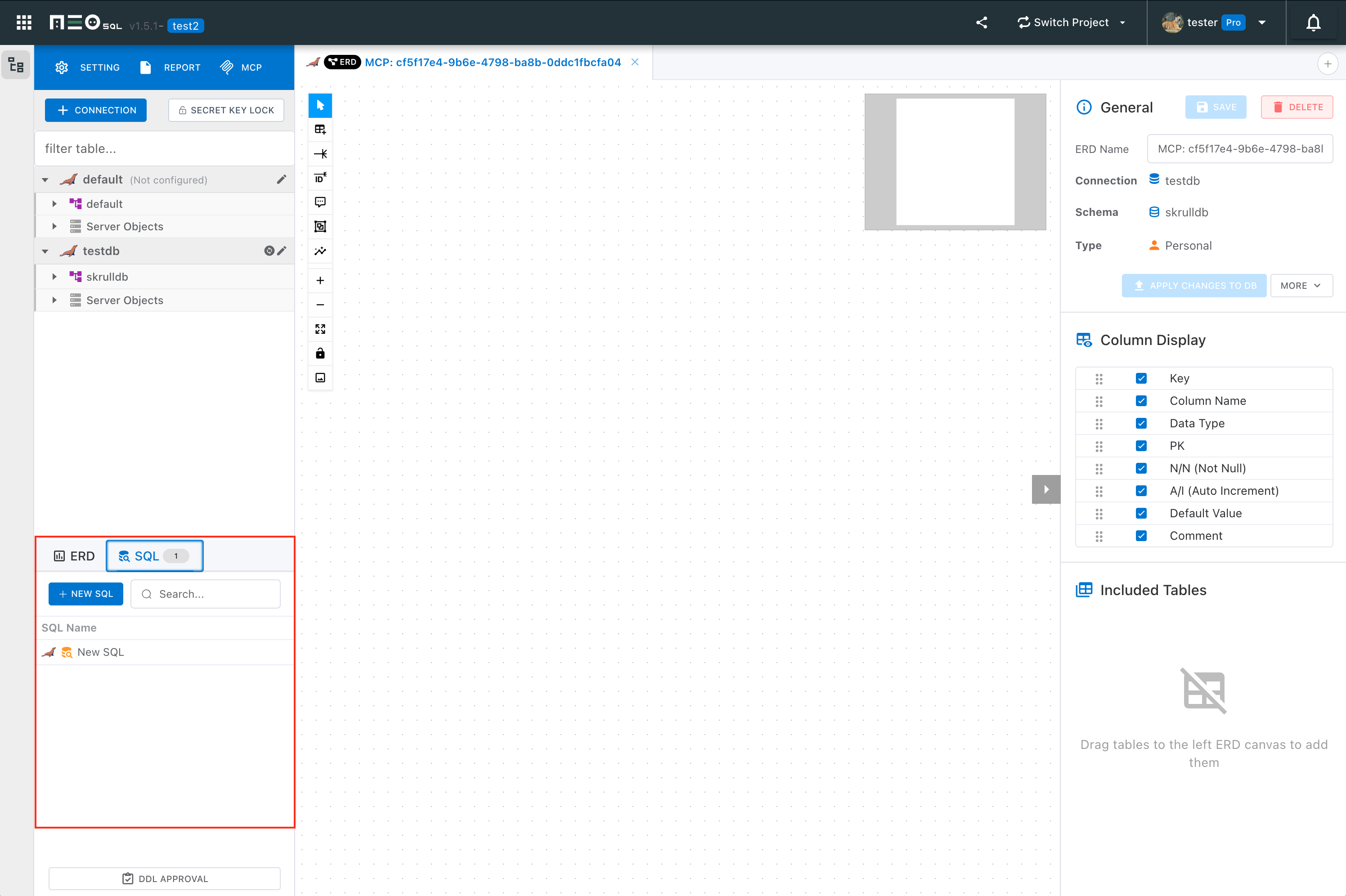
Task: Zoom out with the minus tool
Action: point(320,305)
